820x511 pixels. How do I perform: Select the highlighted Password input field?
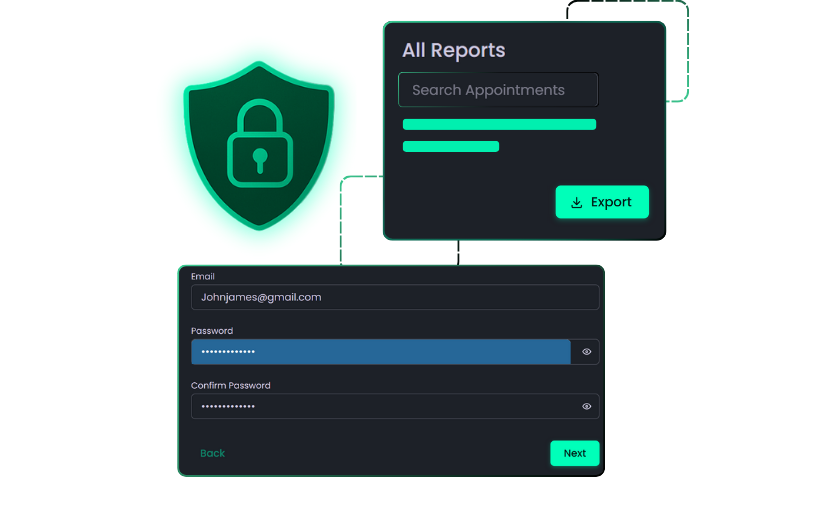click(380, 352)
